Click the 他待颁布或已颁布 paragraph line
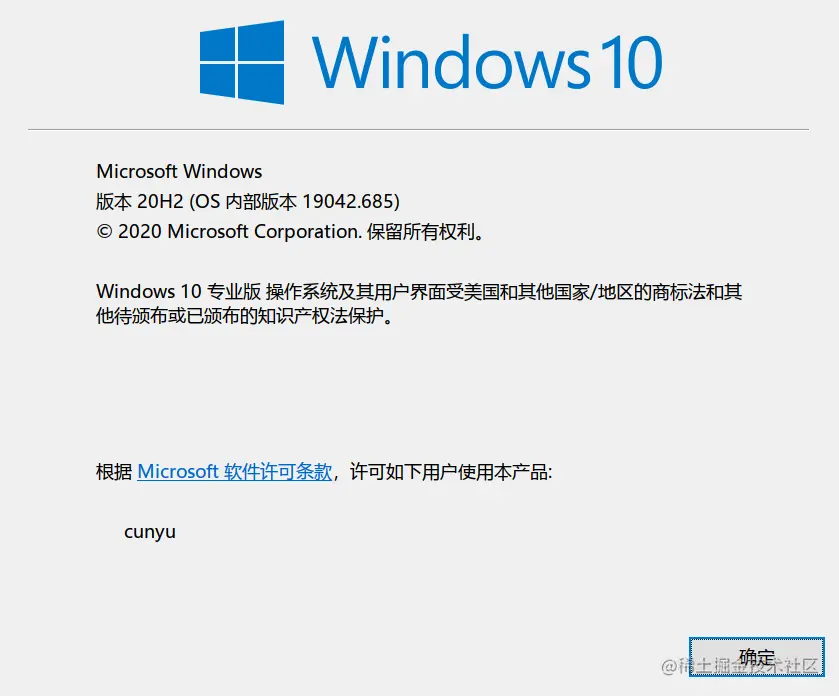Image resolution: width=839 pixels, height=696 pixels. click(244, 316)
